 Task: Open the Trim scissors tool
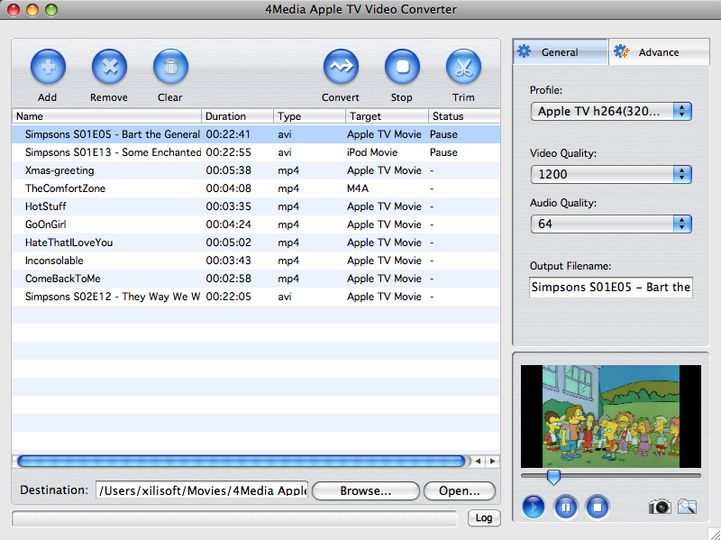point(463,67)
